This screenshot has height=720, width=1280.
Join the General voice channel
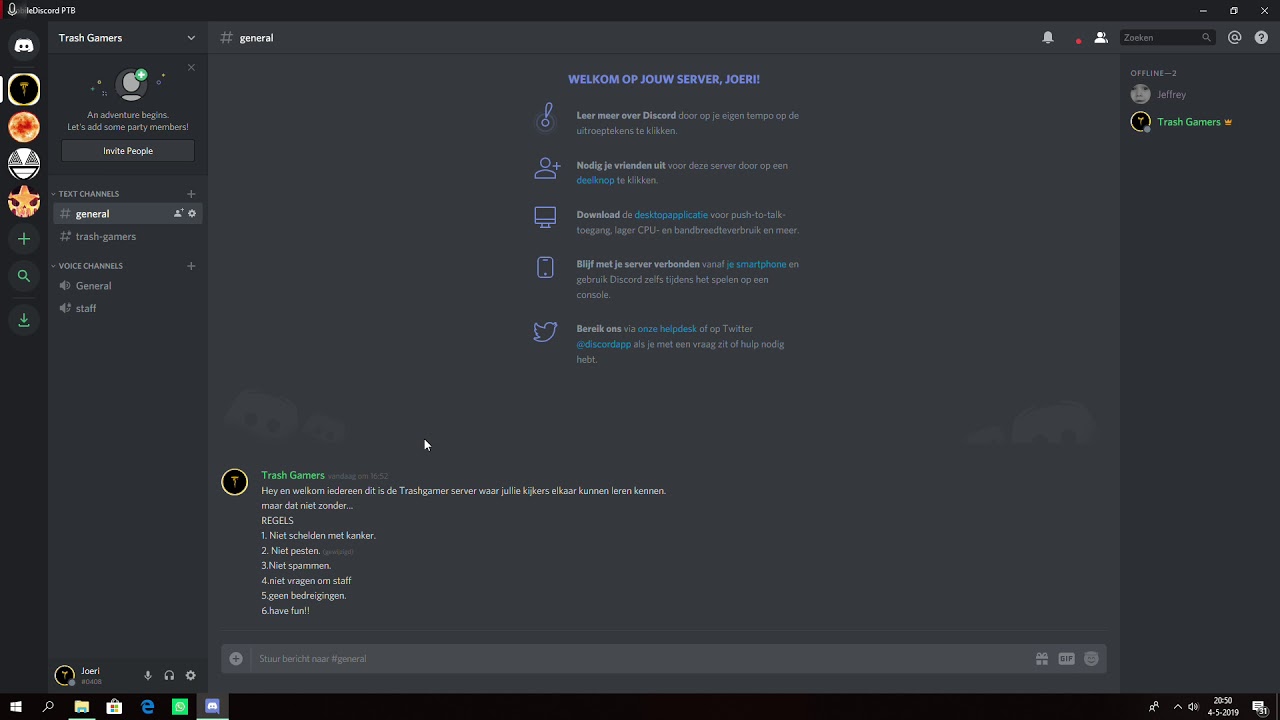[128, 286]
